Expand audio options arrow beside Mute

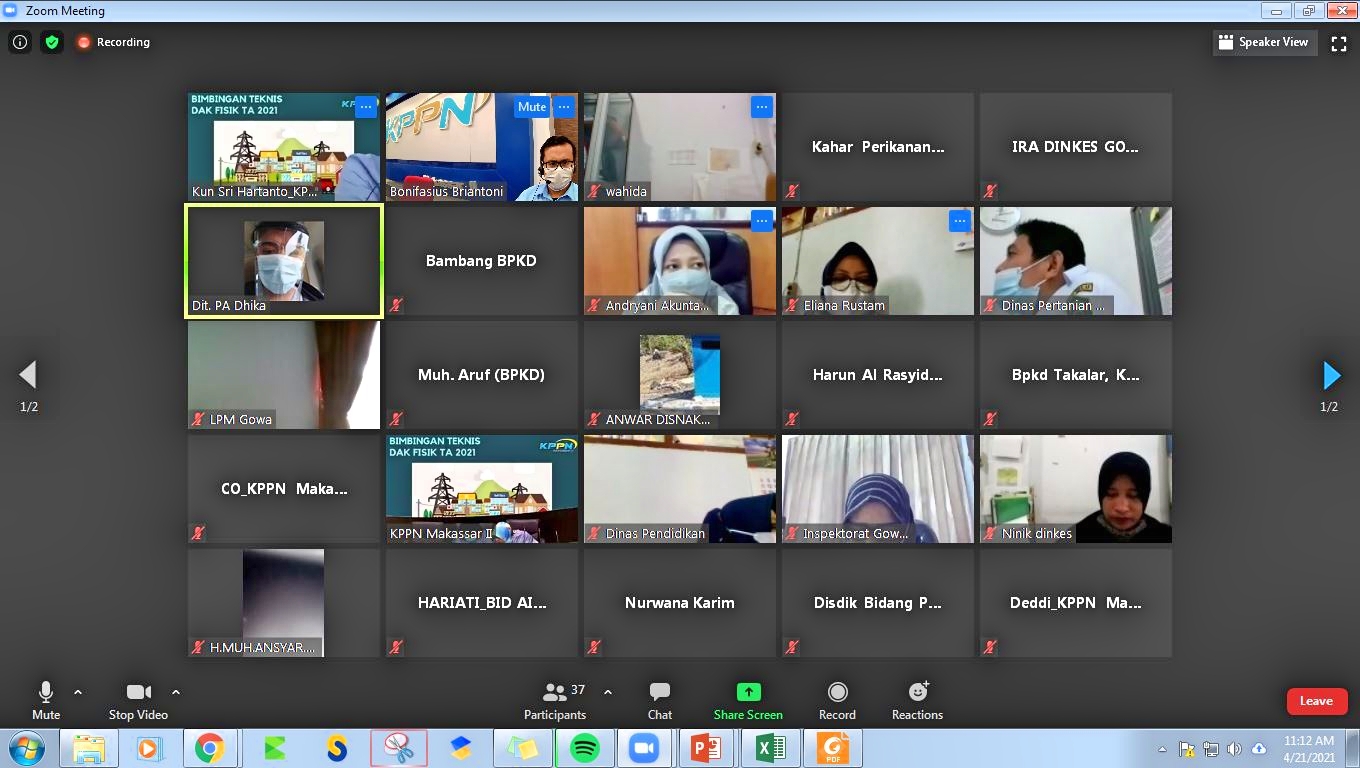click(78, 692)
